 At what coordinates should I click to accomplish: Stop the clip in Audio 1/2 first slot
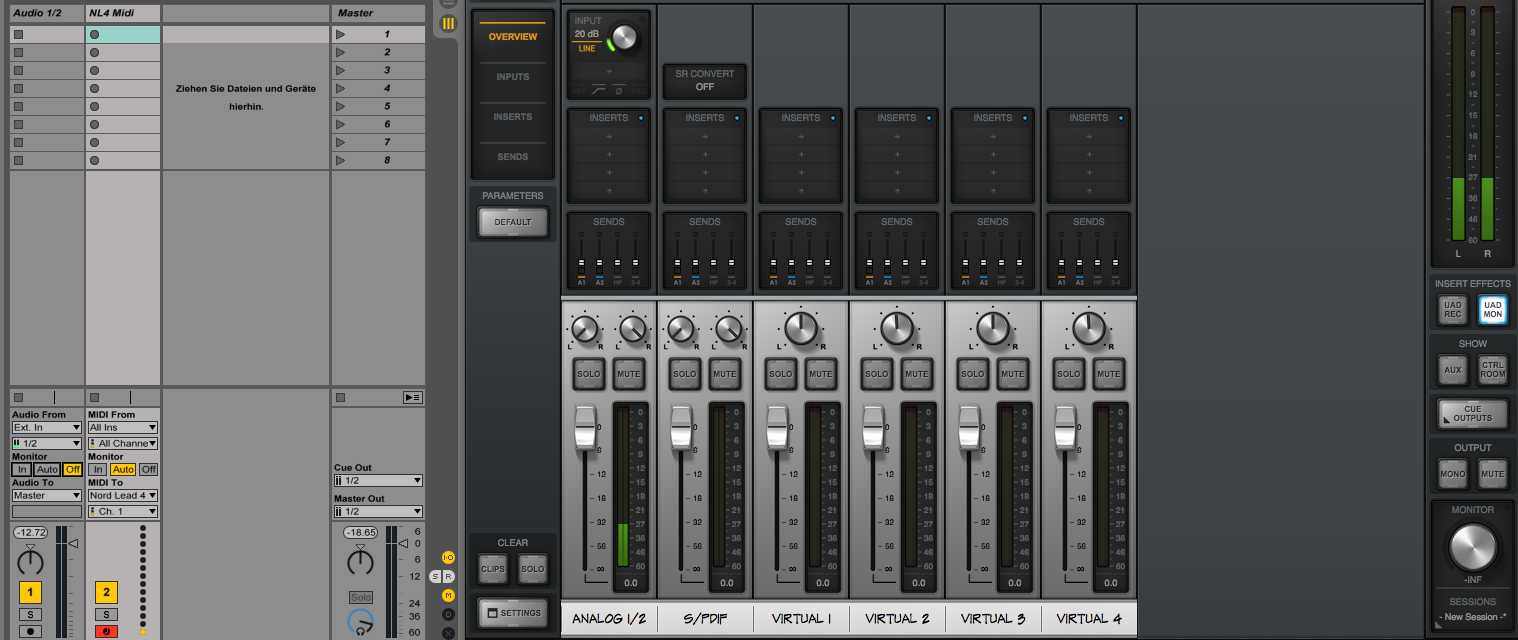[x=18, y=34]
